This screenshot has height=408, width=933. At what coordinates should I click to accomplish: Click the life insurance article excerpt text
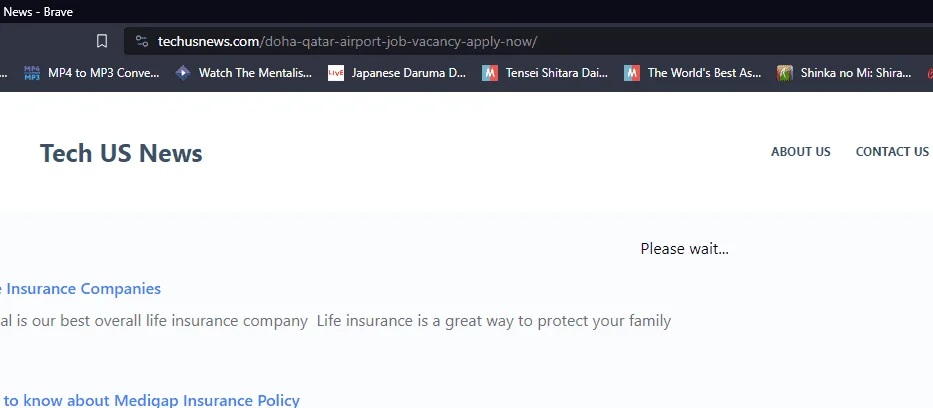click(x=336, y=321)
